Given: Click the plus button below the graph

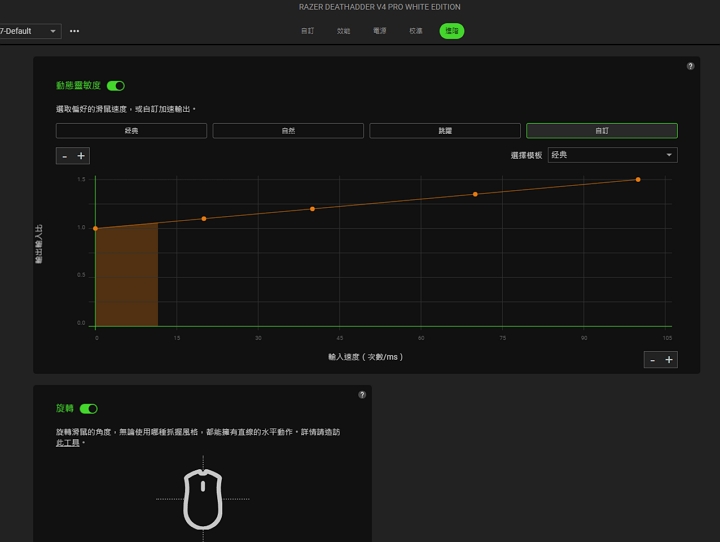Looking at the screenshot, I should click(669, 360).
